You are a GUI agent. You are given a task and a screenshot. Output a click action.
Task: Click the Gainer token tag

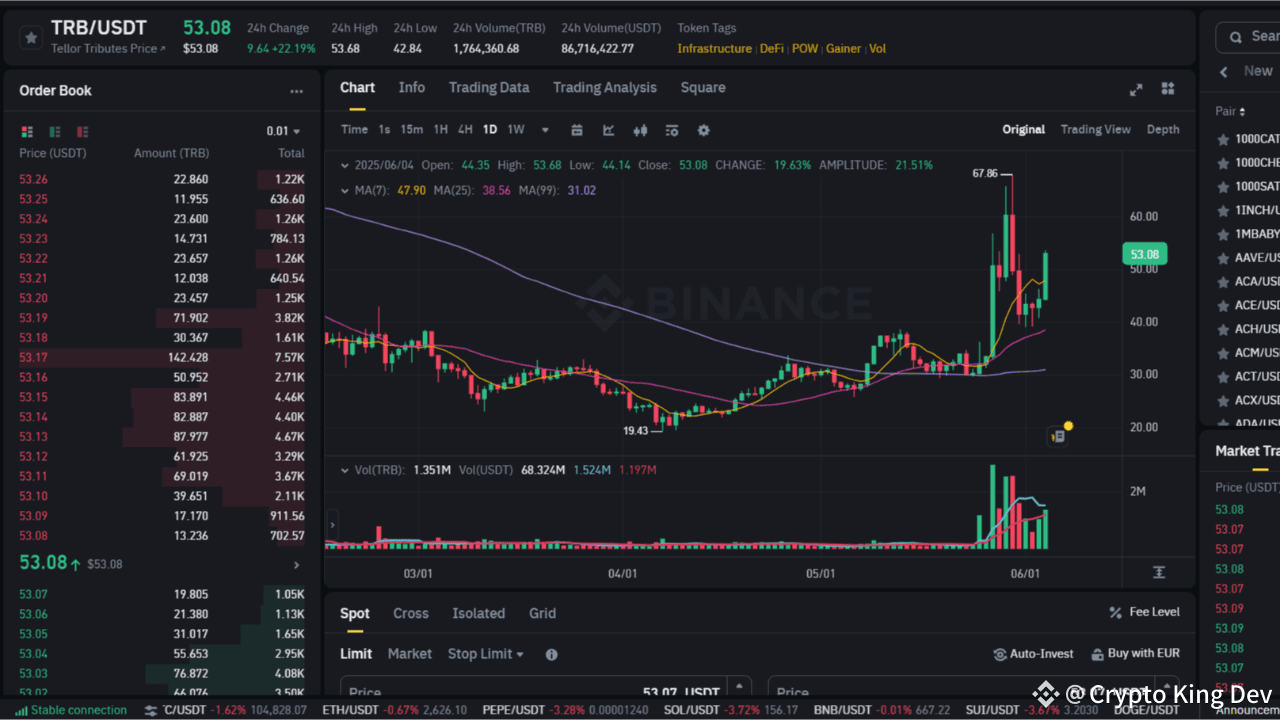(843, 49)
